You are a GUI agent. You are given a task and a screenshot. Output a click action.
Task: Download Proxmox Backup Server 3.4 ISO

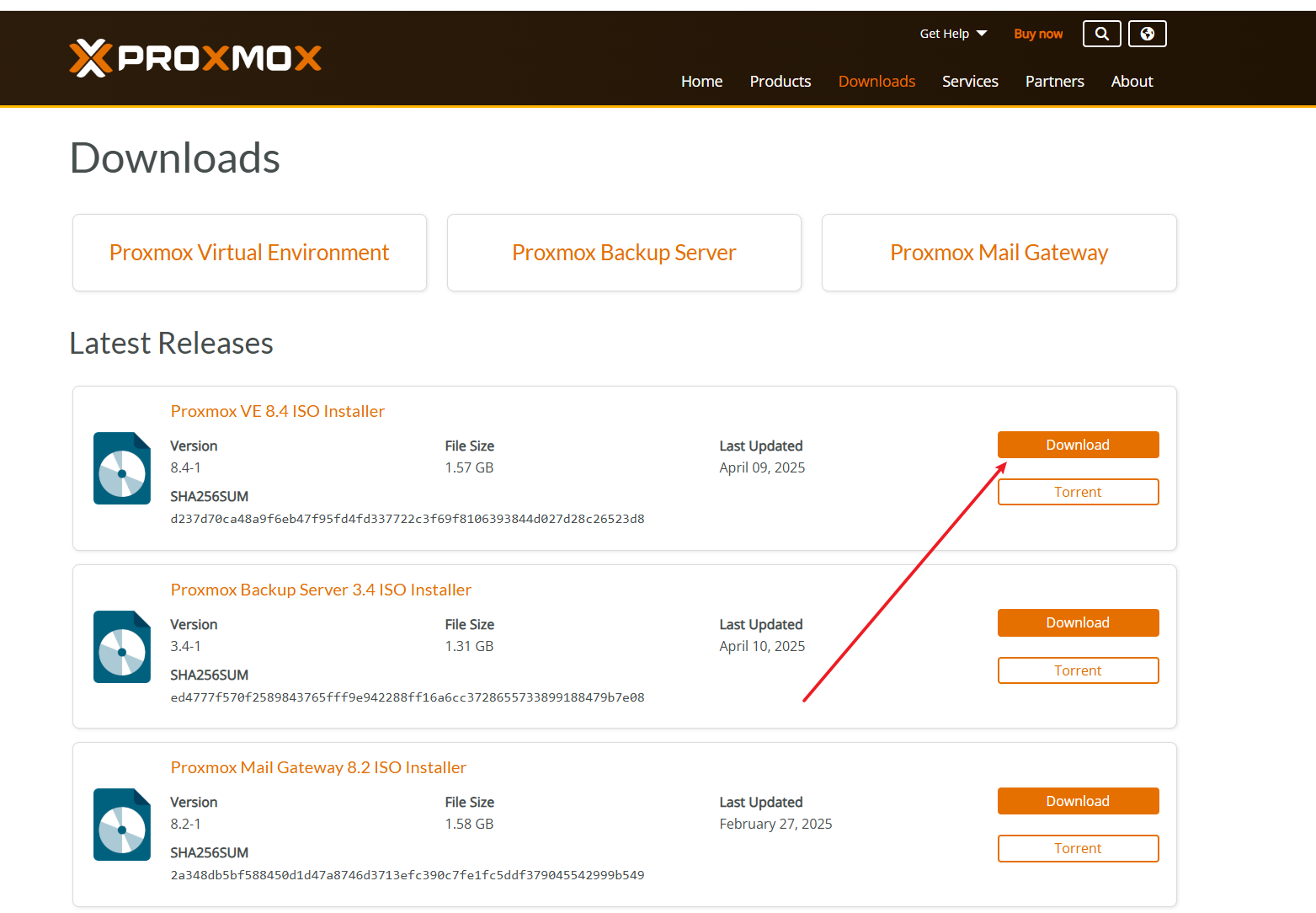(x=1078, y=622)
